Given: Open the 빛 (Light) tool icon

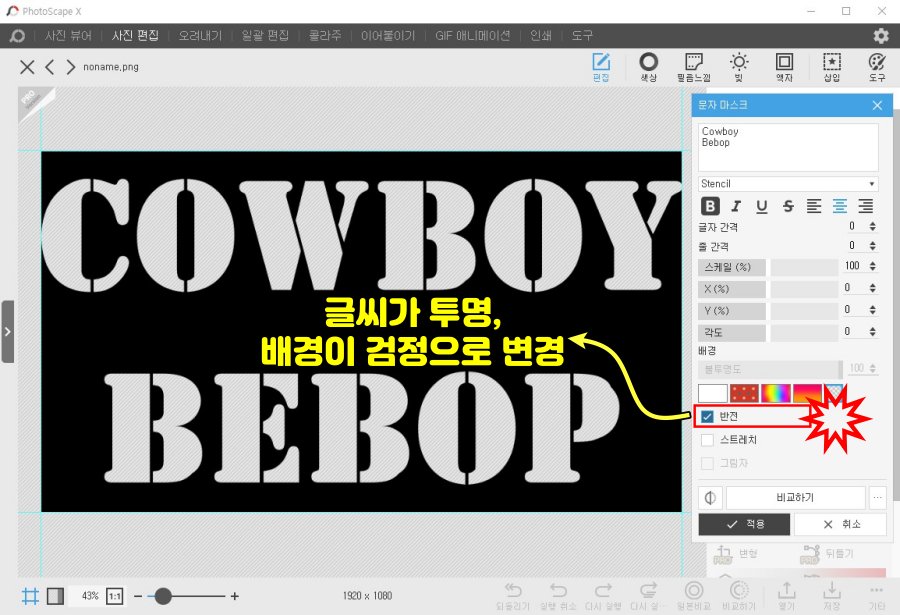Looking at the screenshot, I should coord(739,67).
